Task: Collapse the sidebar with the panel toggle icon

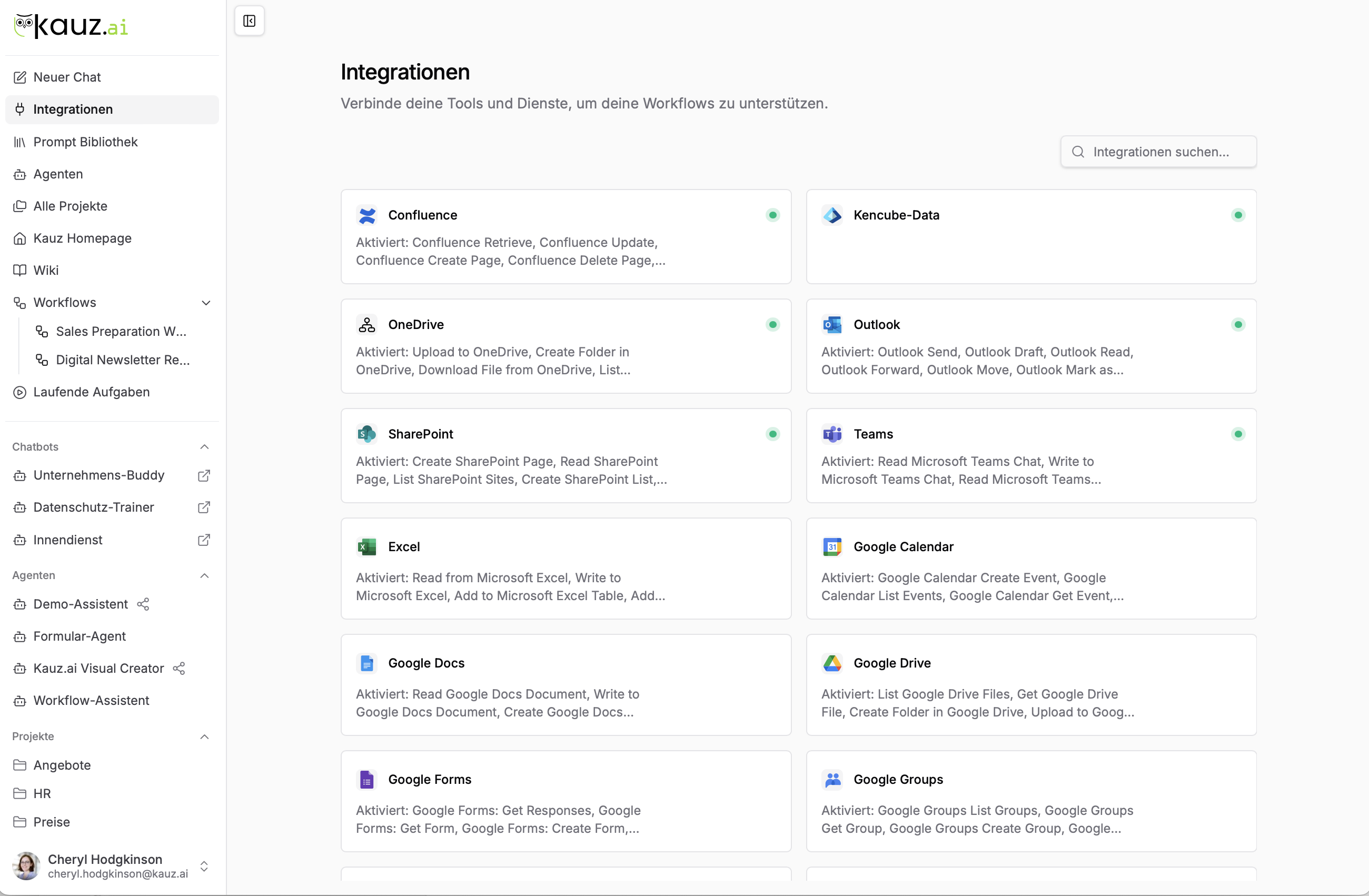Action: coord(249,21)
